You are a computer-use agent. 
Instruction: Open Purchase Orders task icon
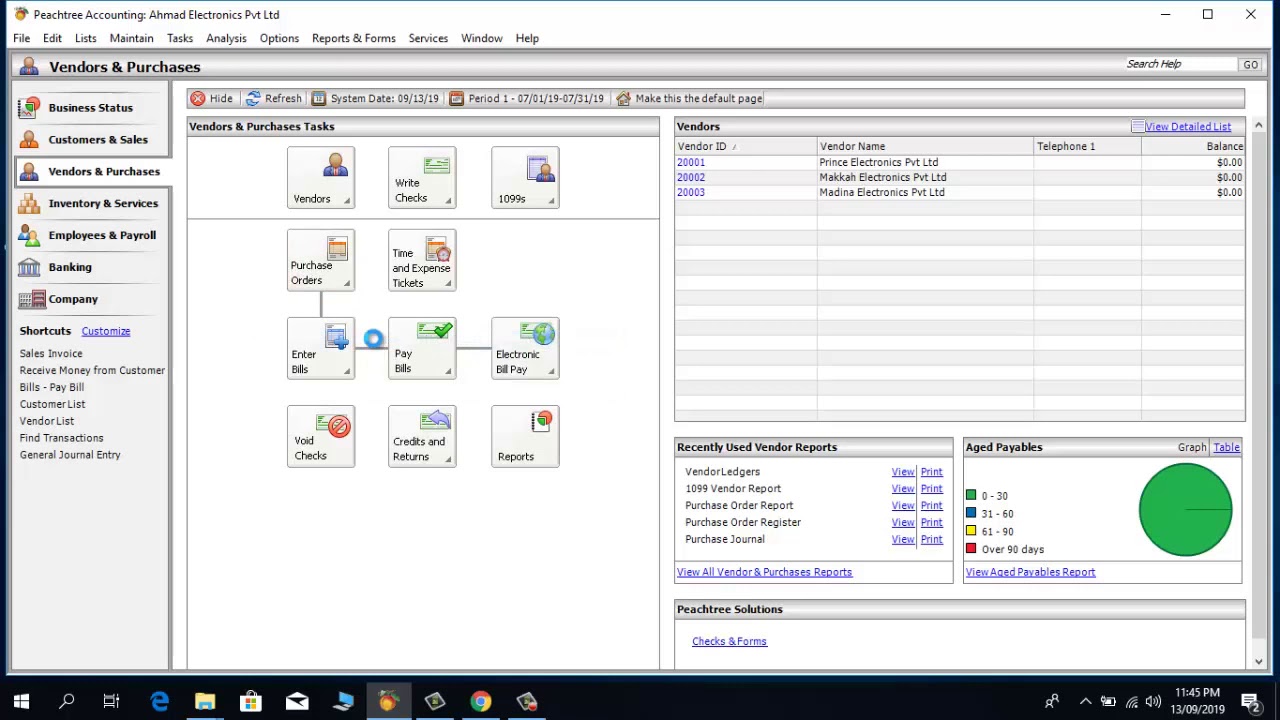click(320, 260)
